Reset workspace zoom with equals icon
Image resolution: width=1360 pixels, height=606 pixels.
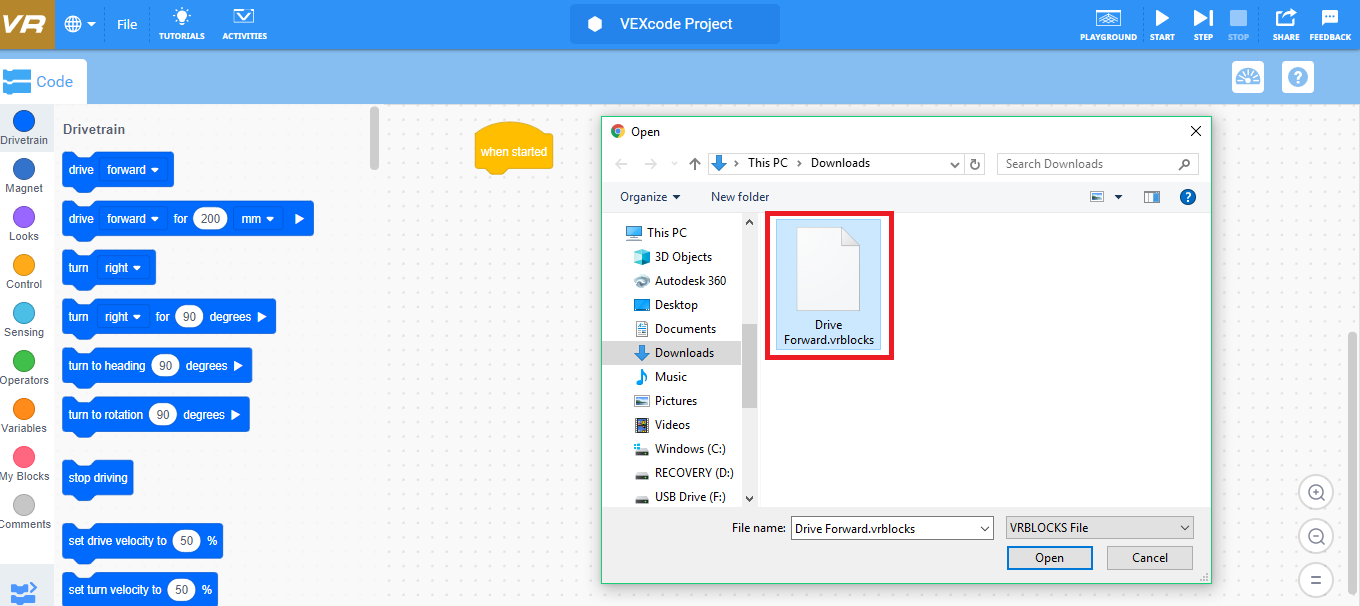(1316, 580)
